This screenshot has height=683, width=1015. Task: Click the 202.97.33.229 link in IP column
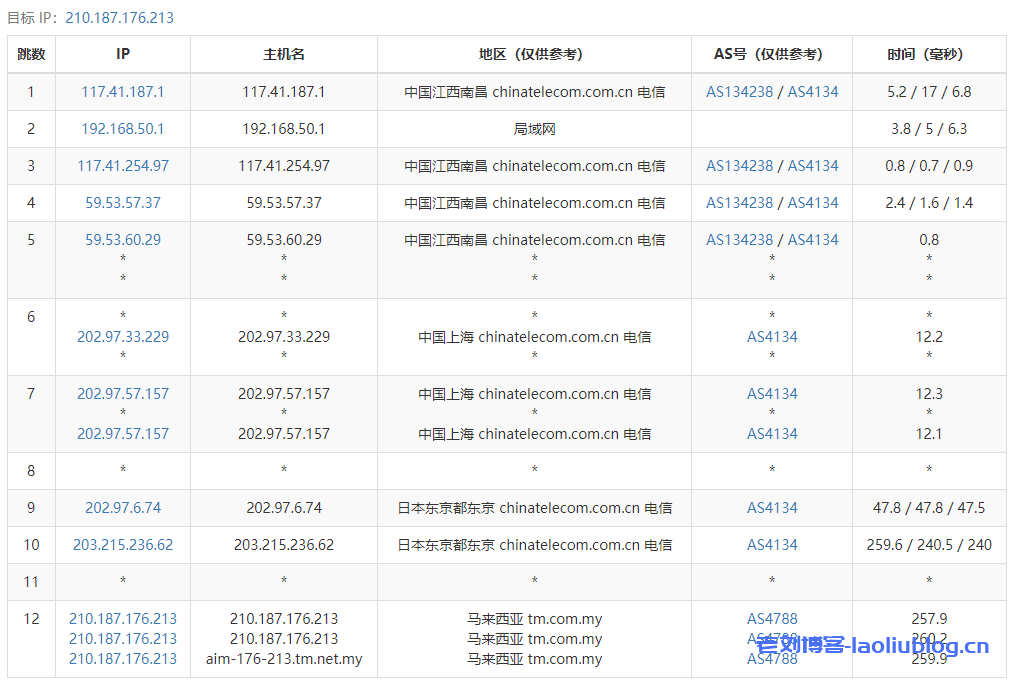pos(123,337)
